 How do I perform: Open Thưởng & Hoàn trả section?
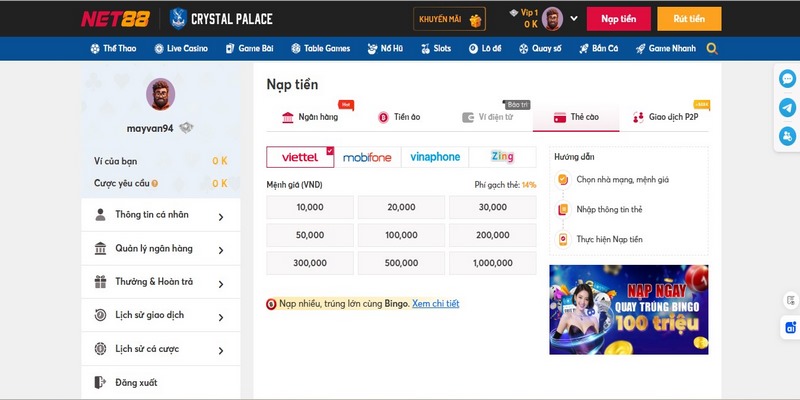pyautogui.click(x=161, y=282)
